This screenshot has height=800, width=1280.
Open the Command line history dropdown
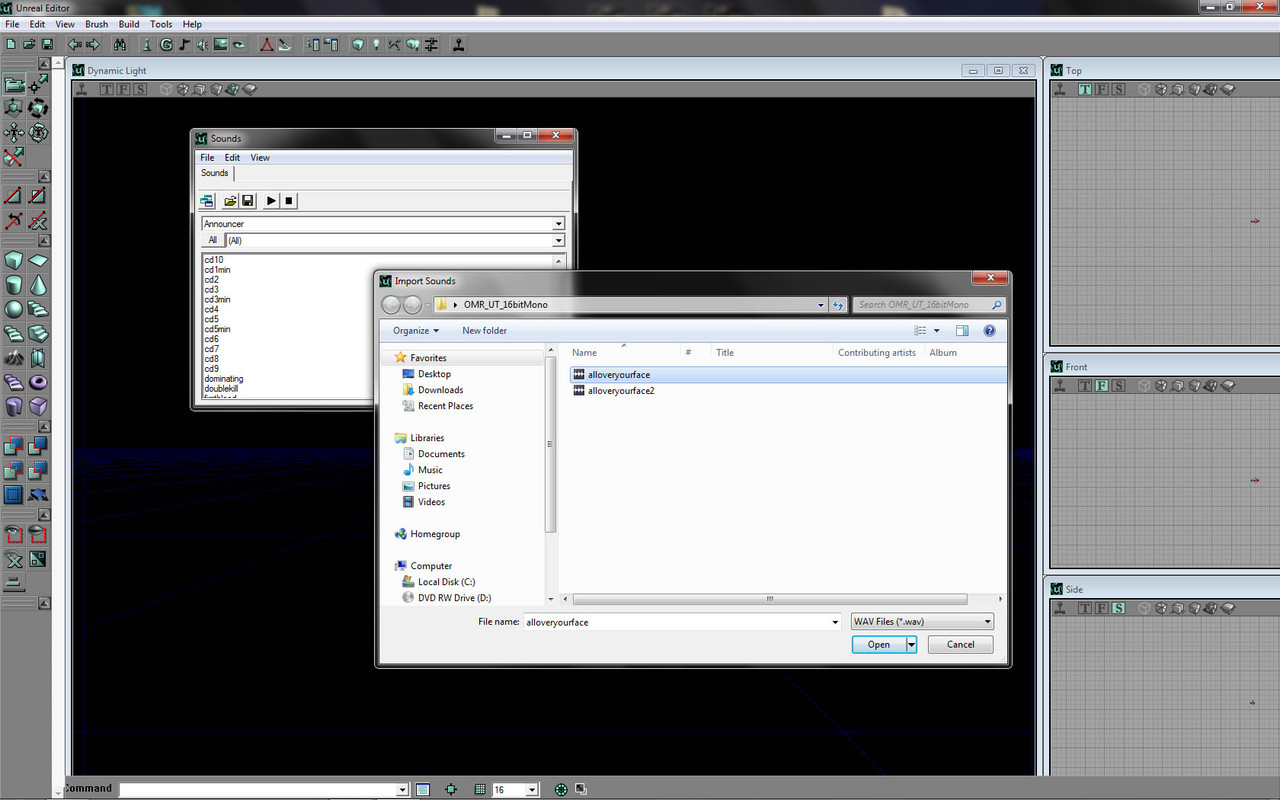[x=402, y=790]
